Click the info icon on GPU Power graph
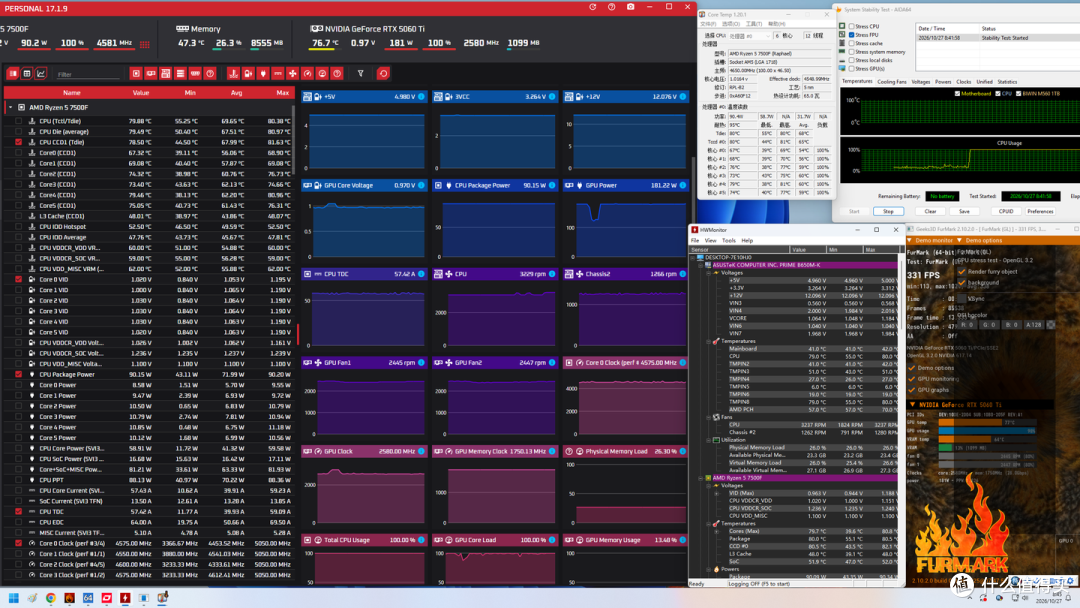 (683, 185)
